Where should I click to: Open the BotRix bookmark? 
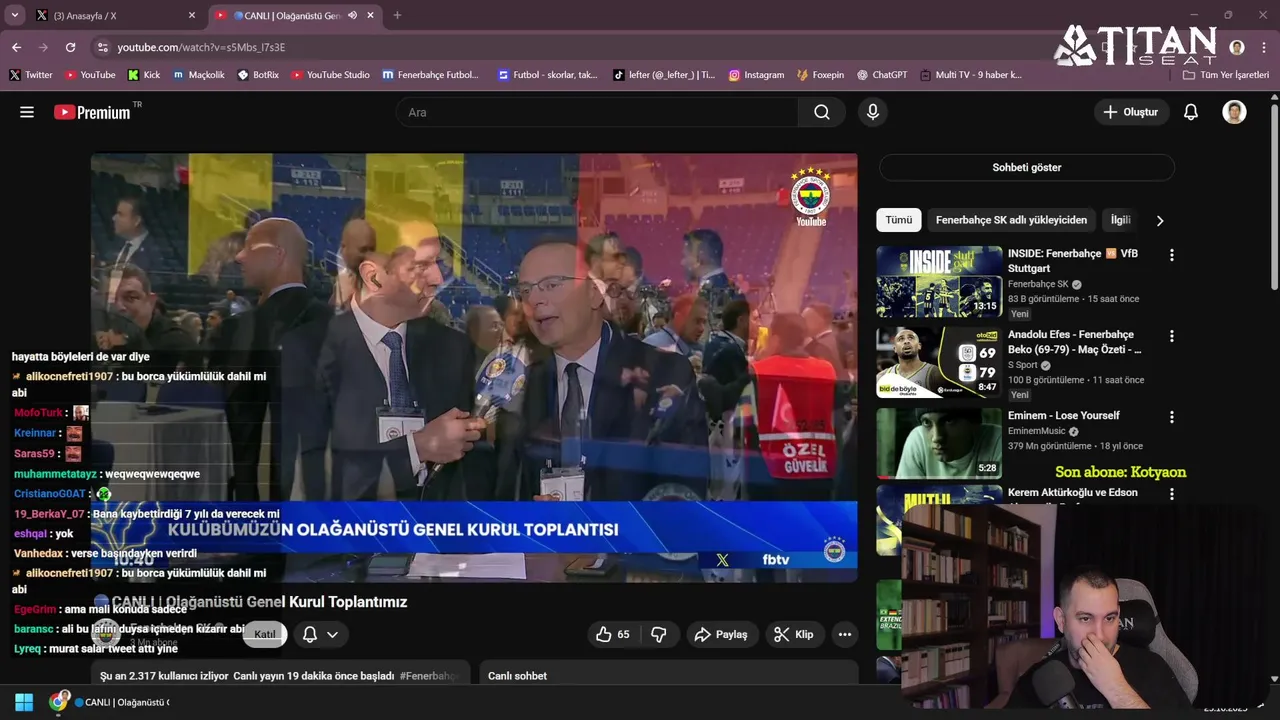tap(258, 75)
